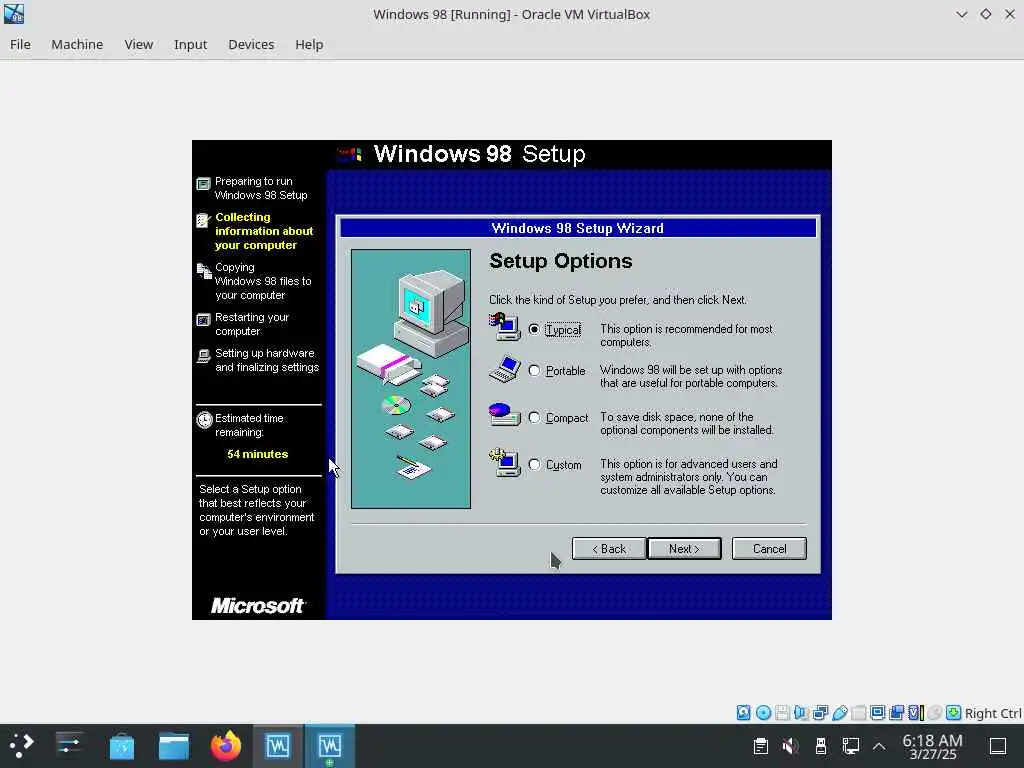Click the show desktop button
1024x768 pixels.
click(x=998, y=746)
